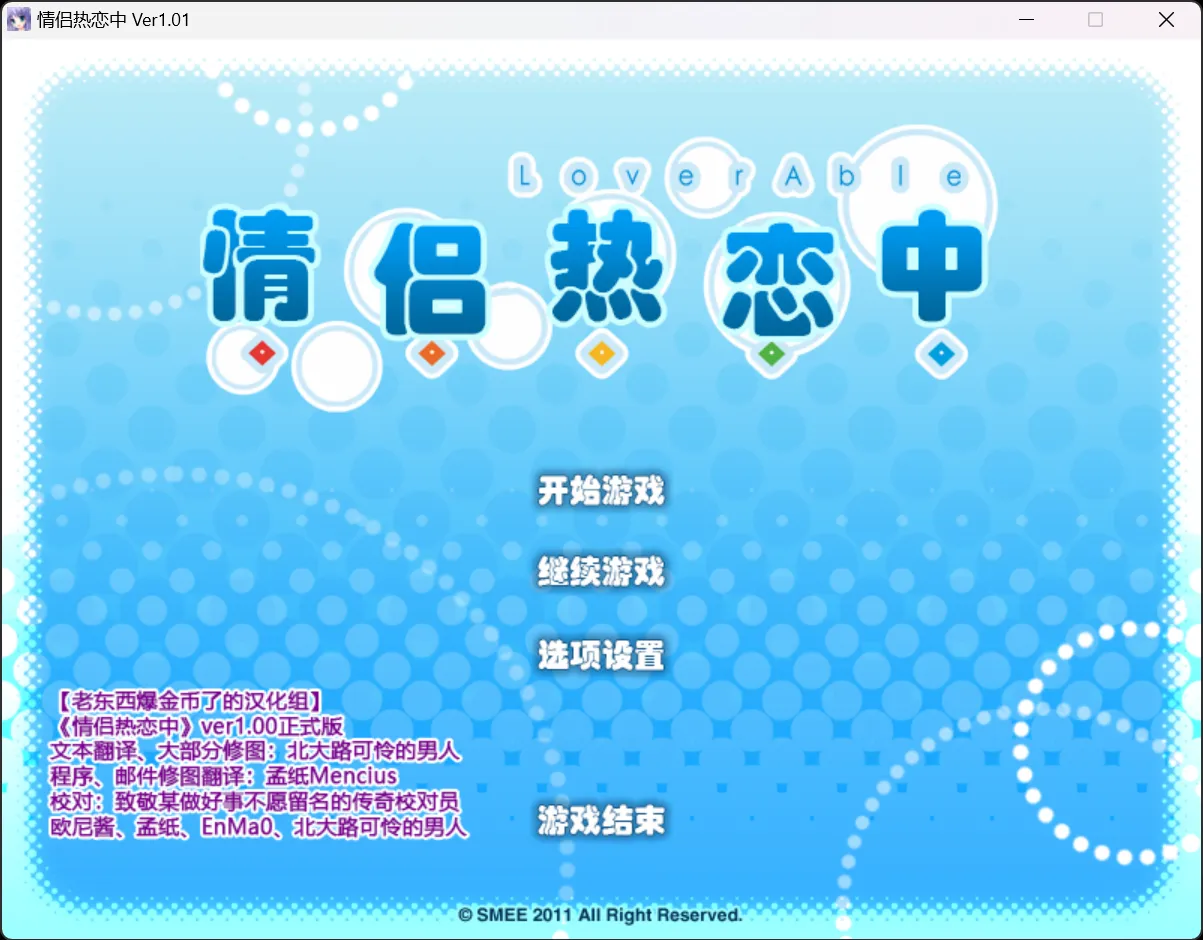Click the yellow diamond decoration
1203x940 pixels.
pyautogui.click(x=601, y=352)
